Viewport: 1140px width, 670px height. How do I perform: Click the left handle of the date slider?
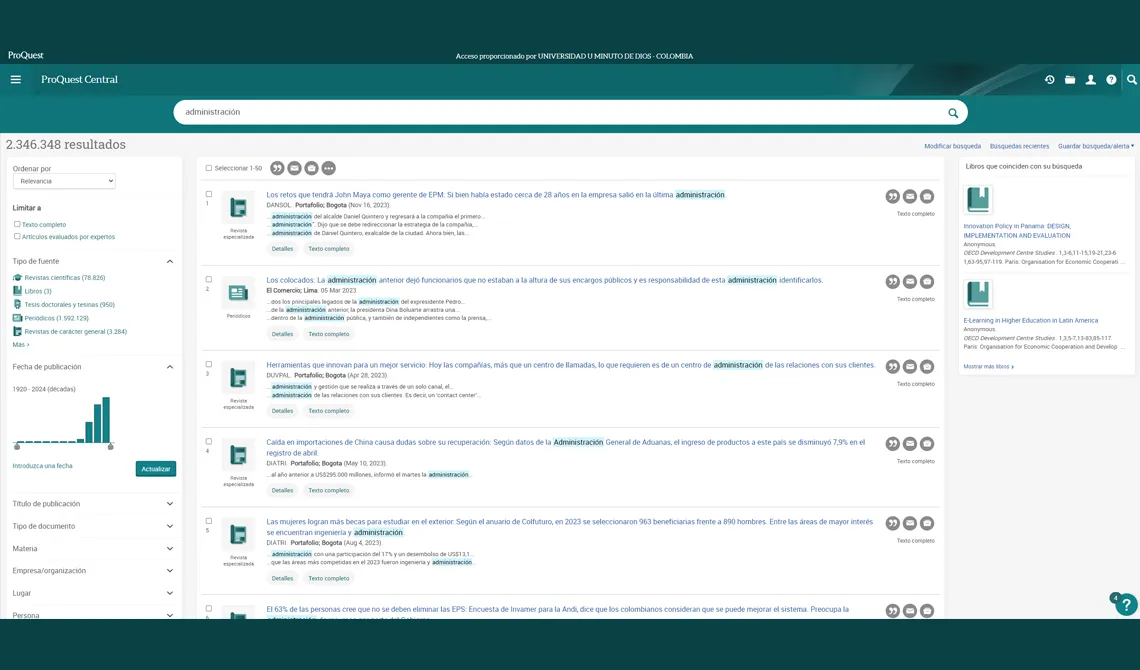point(17,446)
